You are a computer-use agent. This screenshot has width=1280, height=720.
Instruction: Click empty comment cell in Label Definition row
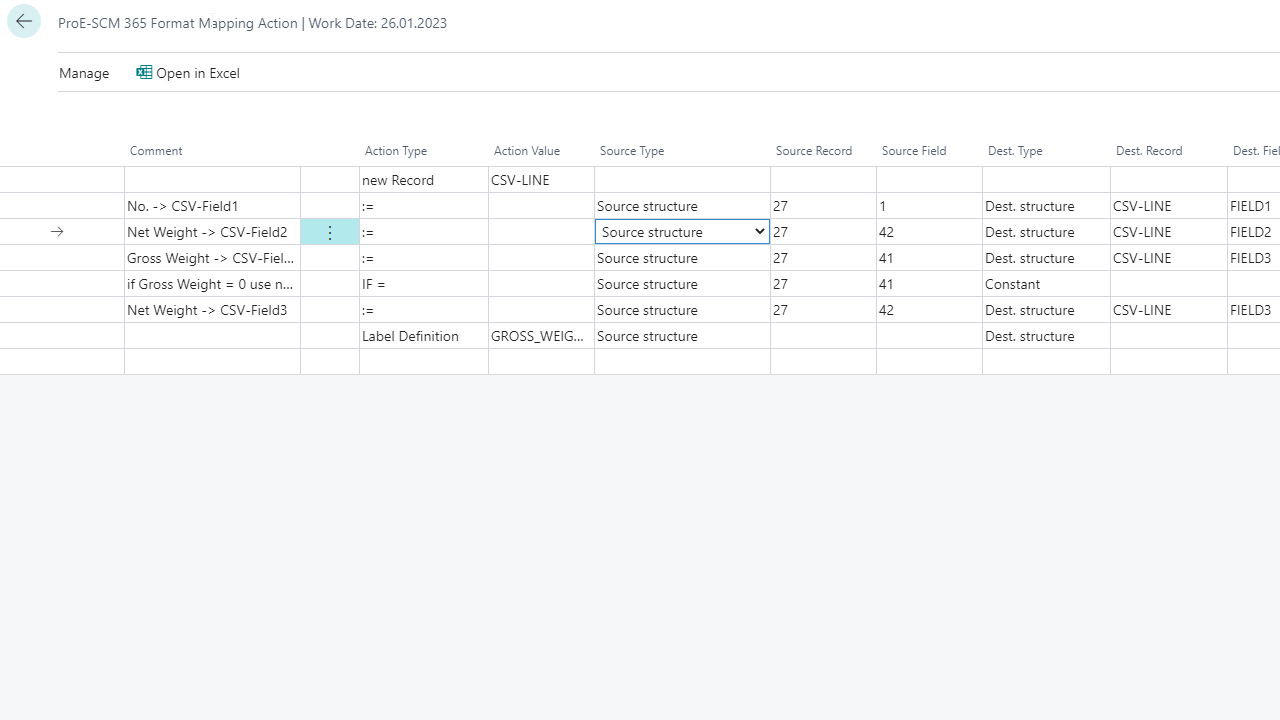click(x=212, y=336)
